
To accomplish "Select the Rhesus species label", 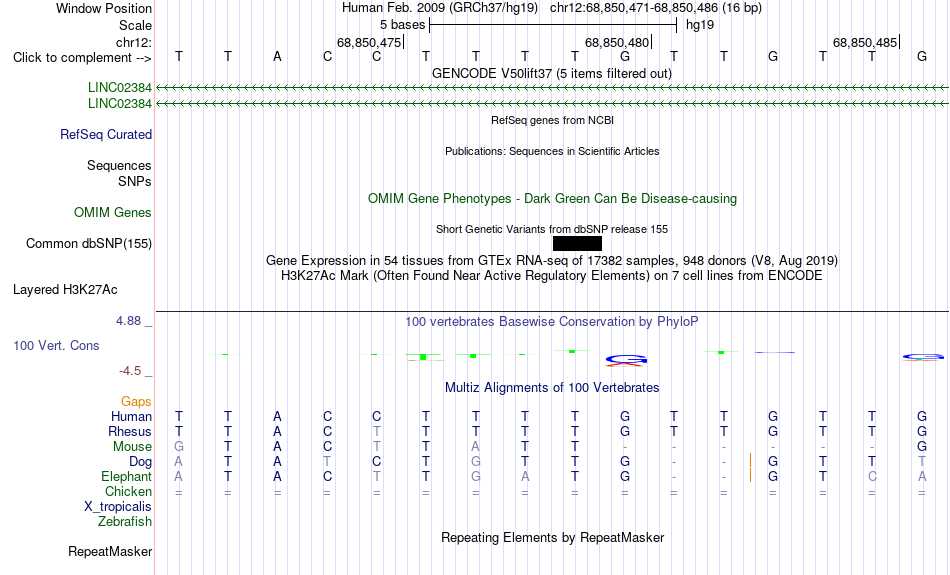I will 130,431.
